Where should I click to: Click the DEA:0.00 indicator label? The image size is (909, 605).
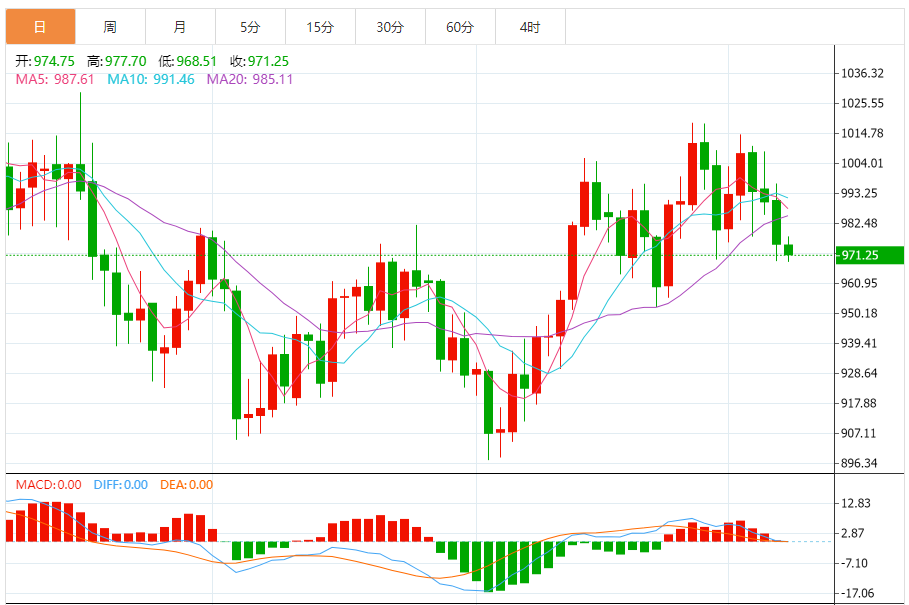(x=187, y=484)
